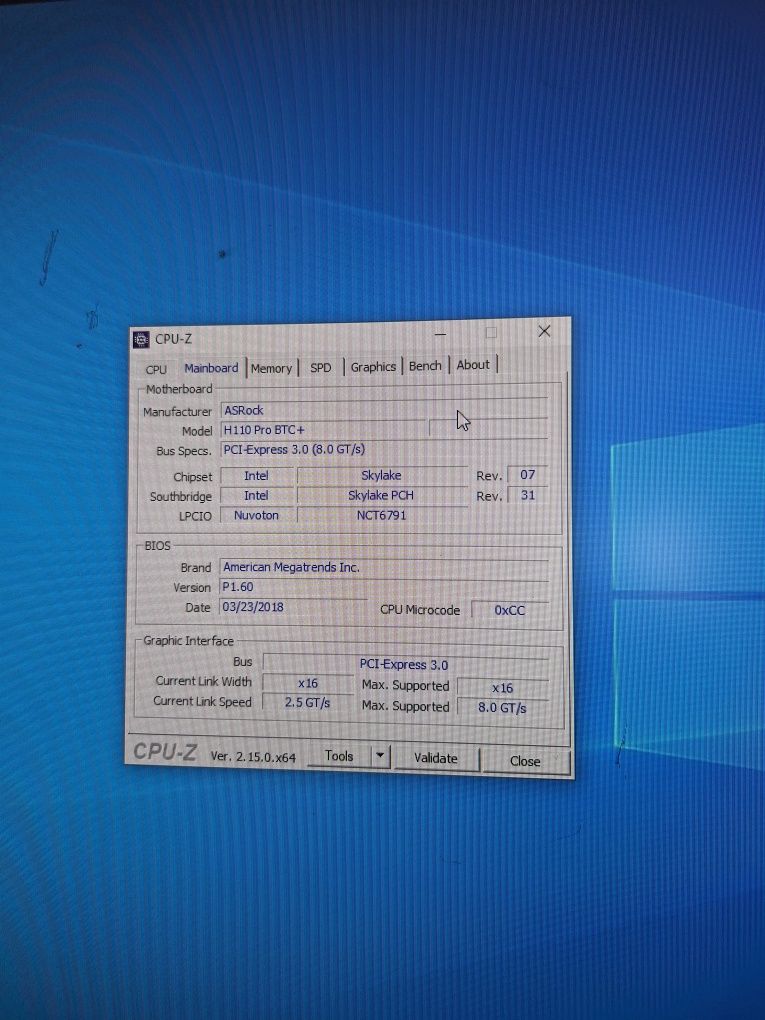Select the ASRock manufacturer field
The width and height of the screenshot is (765, 1020).
click(x=384, y=410)
